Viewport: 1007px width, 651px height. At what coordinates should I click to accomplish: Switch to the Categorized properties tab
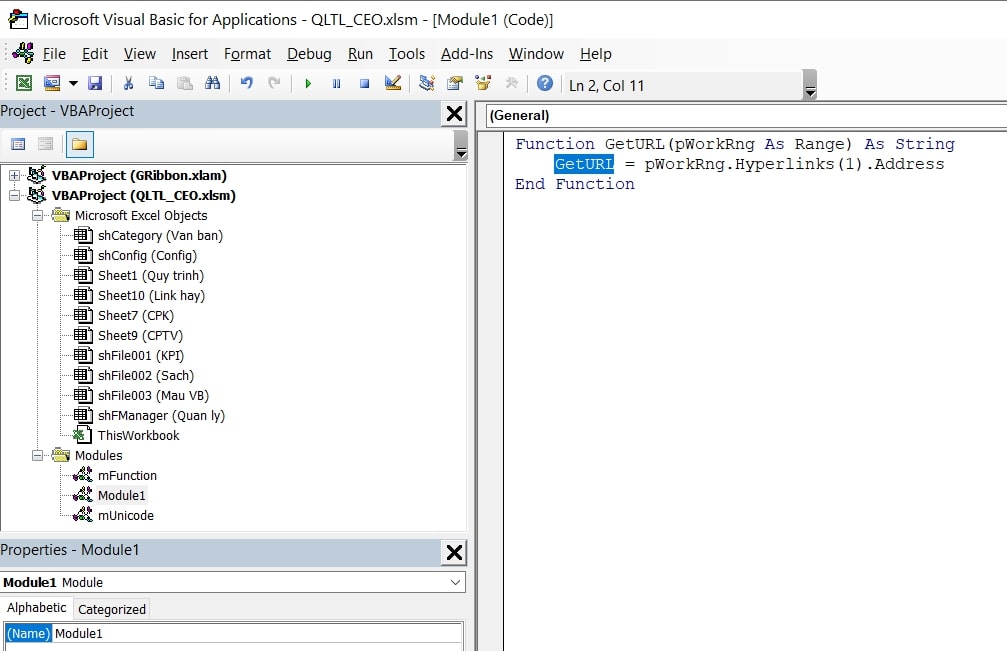pyautogui.click(x=112, y=609)
